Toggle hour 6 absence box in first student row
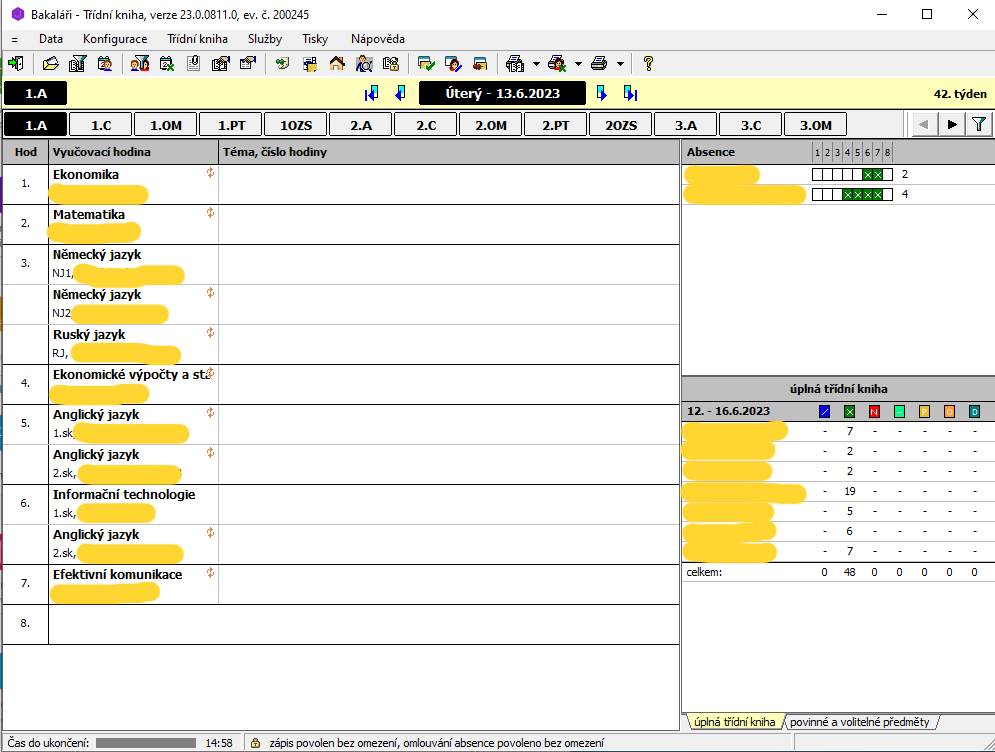This screenshot has height=752, width=995. (x=867, y=175)
